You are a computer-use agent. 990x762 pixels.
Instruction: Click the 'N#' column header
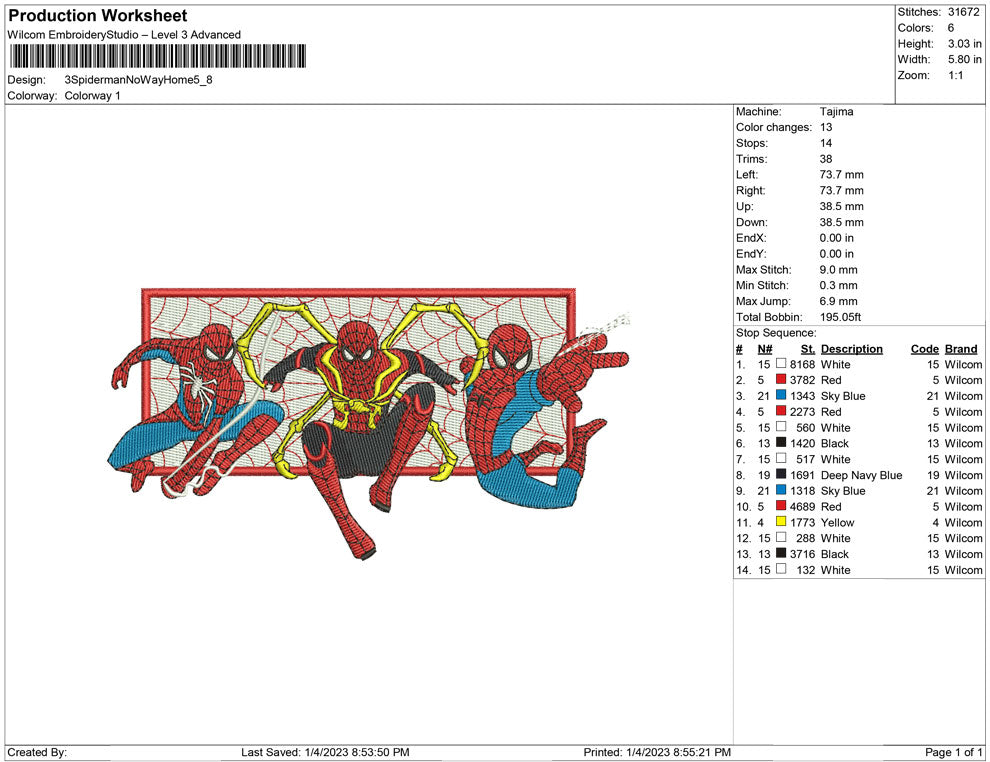(x=765, y=349)
